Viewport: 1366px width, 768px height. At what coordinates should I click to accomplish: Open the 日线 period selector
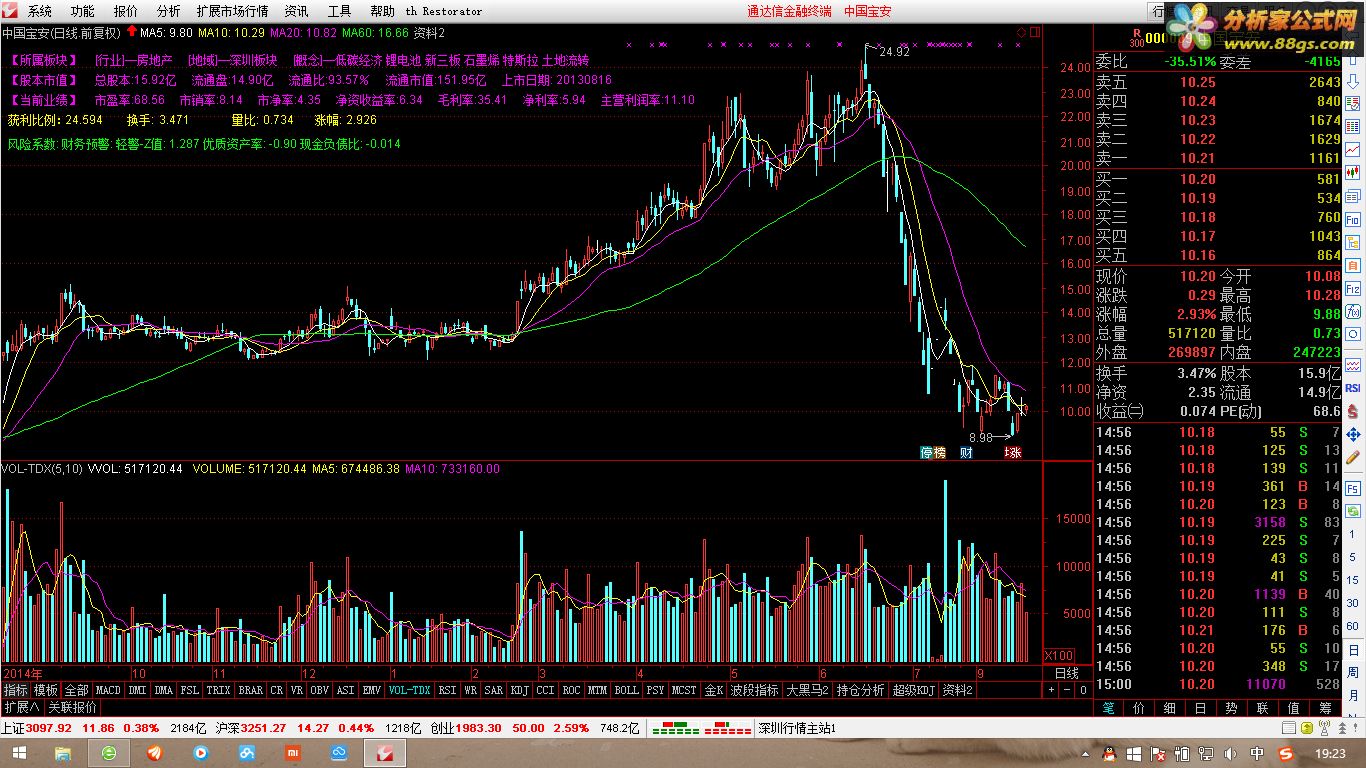[1067, 673]
